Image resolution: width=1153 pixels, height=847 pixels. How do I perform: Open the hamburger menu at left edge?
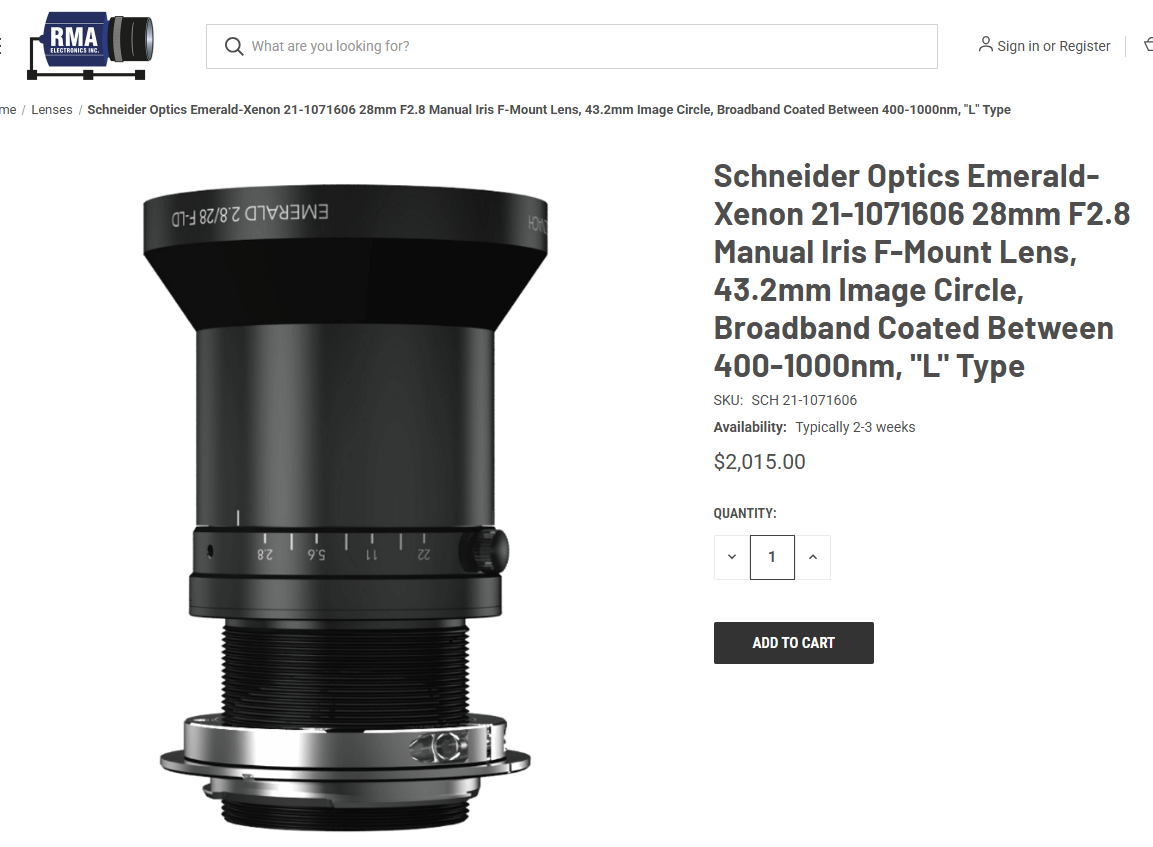[x=1, y=46]
